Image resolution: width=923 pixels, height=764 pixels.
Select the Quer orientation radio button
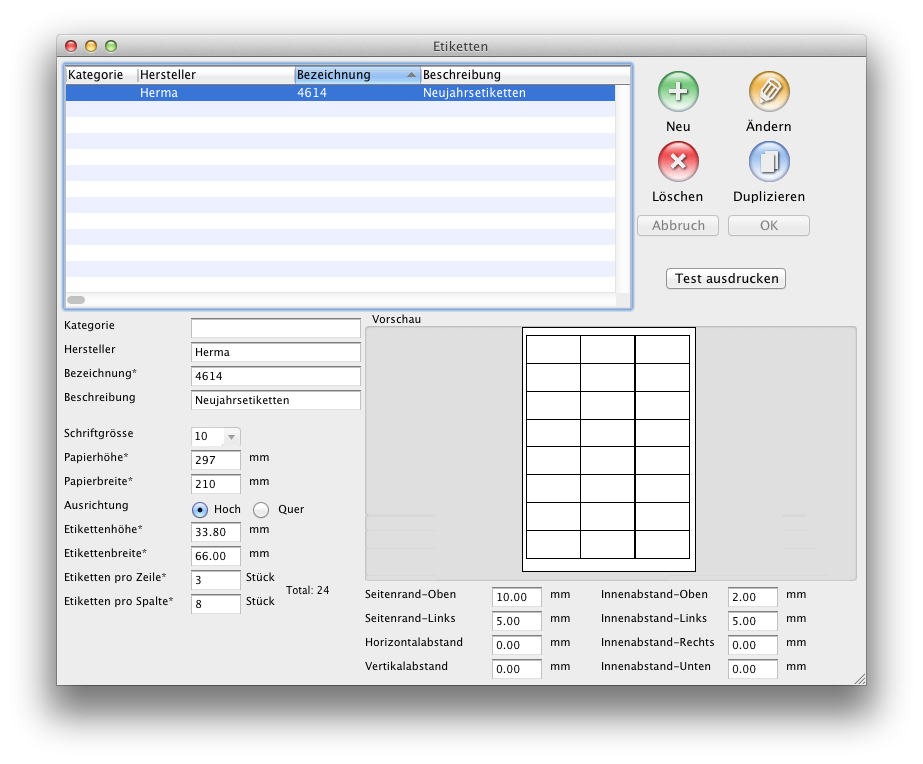[261, 510]
